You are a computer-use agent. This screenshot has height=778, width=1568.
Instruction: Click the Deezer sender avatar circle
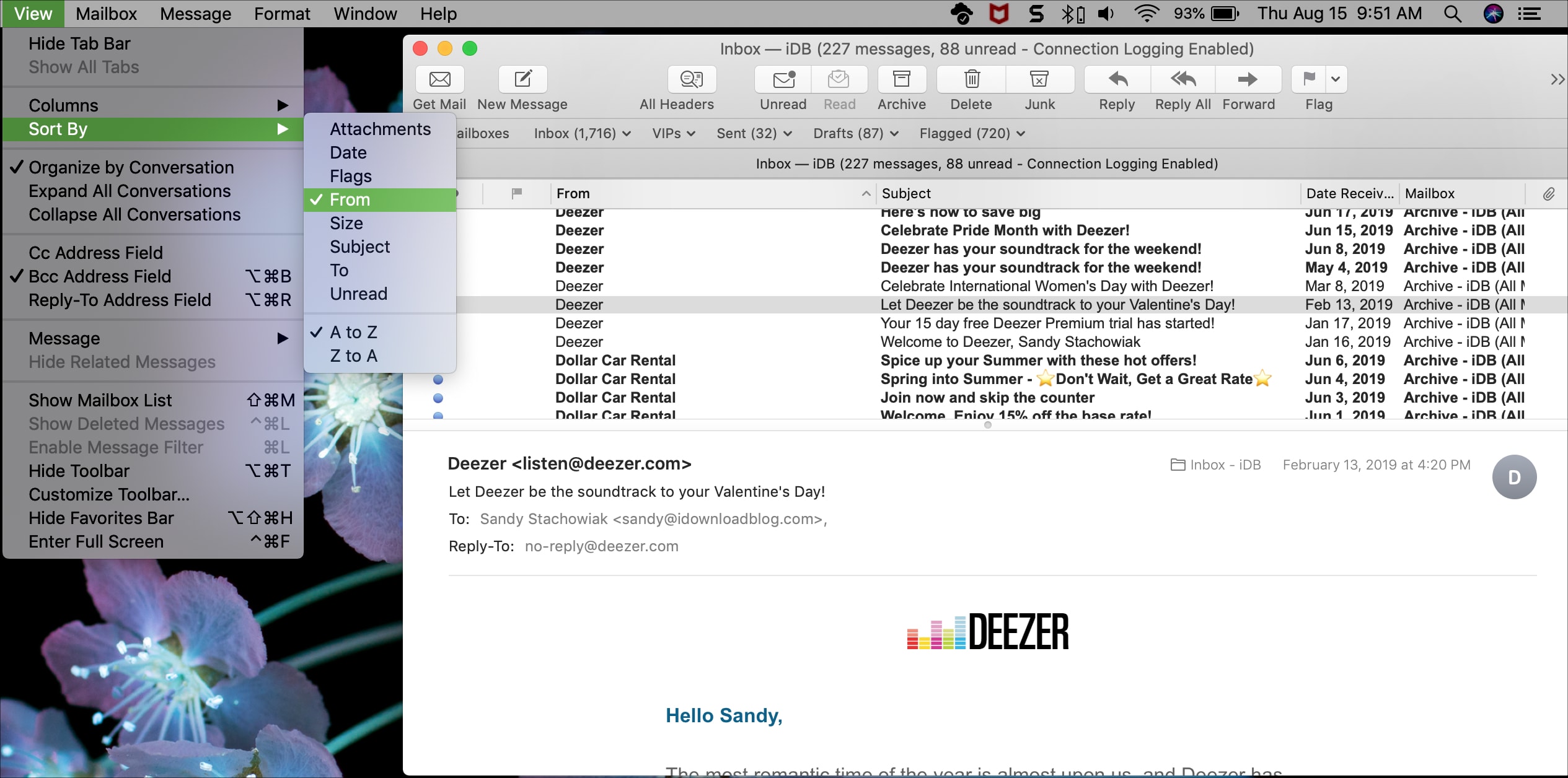point(1514,477)
